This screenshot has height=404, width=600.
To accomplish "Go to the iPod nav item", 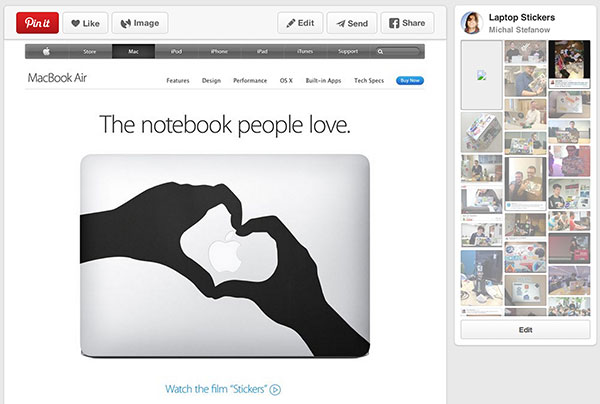I will [x=176, y=51].
